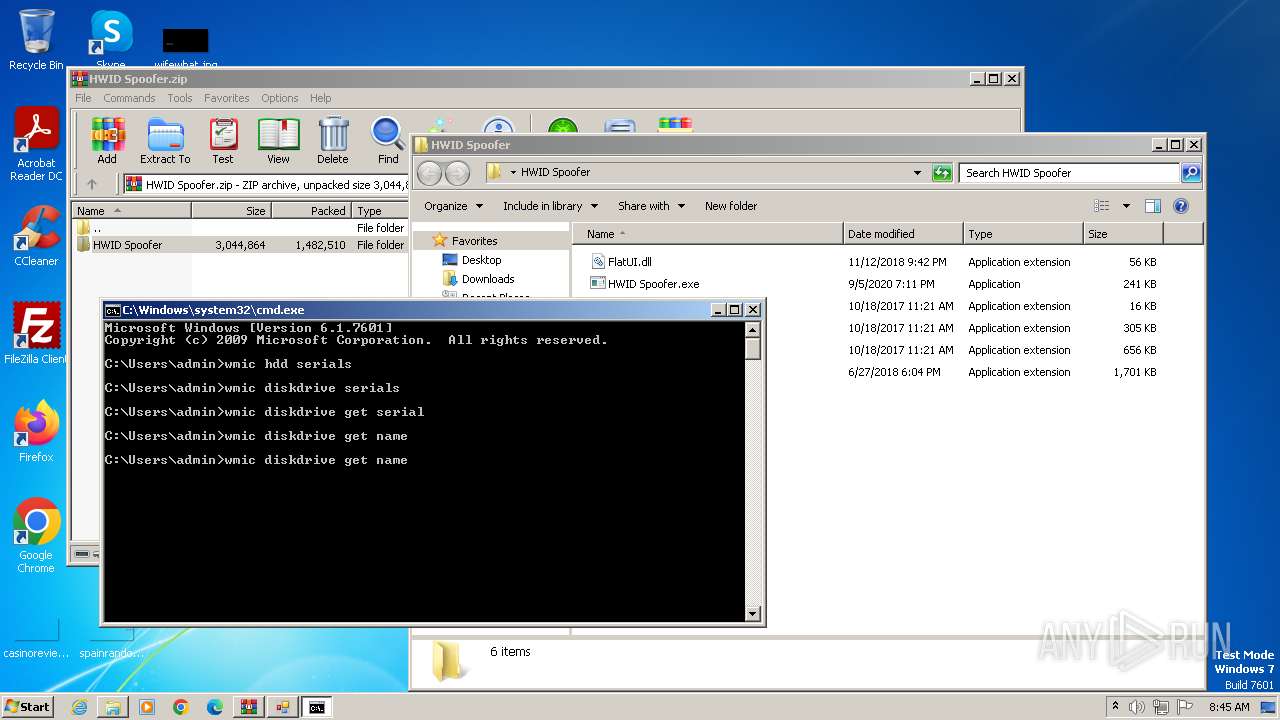Open the Options menu in WinRAR

coord(280,98)
